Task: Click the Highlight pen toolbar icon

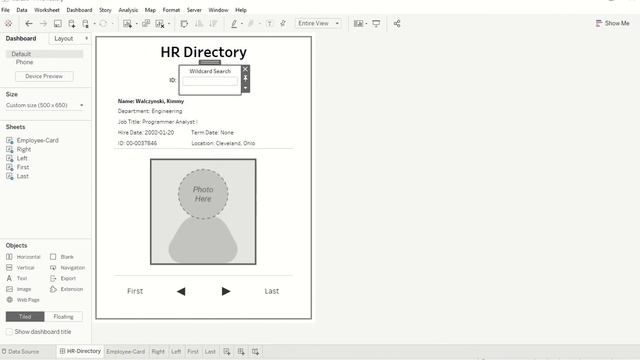Action: pos(234,24)
